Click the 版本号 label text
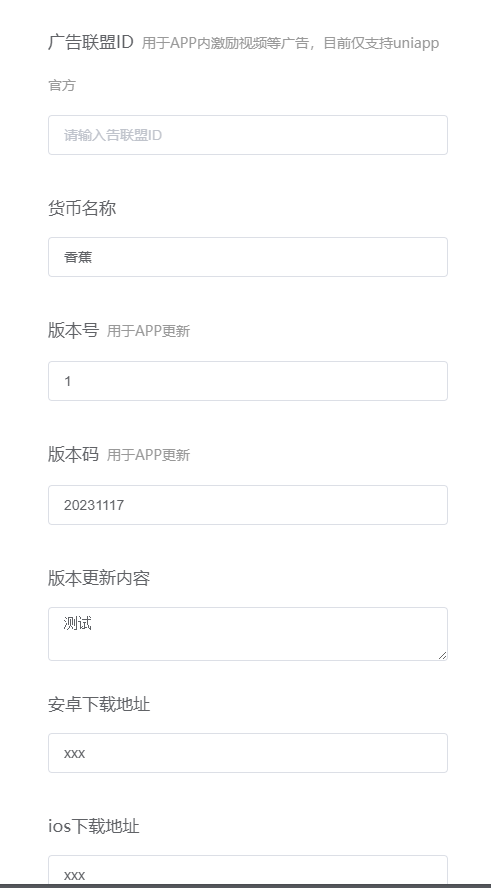Viewport: 491px width, 888px height. [x=74, y=330]
